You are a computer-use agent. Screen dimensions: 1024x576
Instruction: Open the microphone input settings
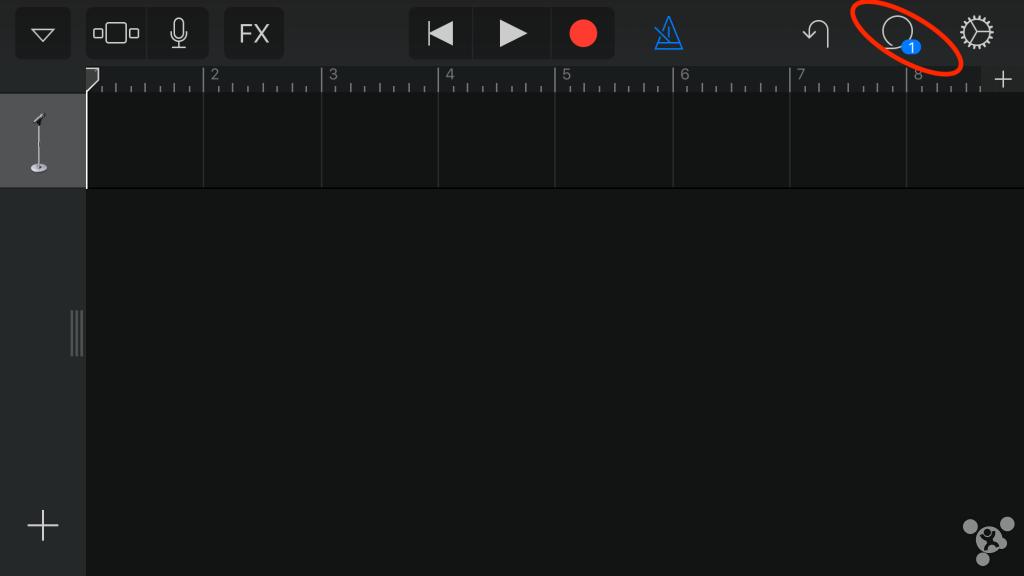(178, 33)
